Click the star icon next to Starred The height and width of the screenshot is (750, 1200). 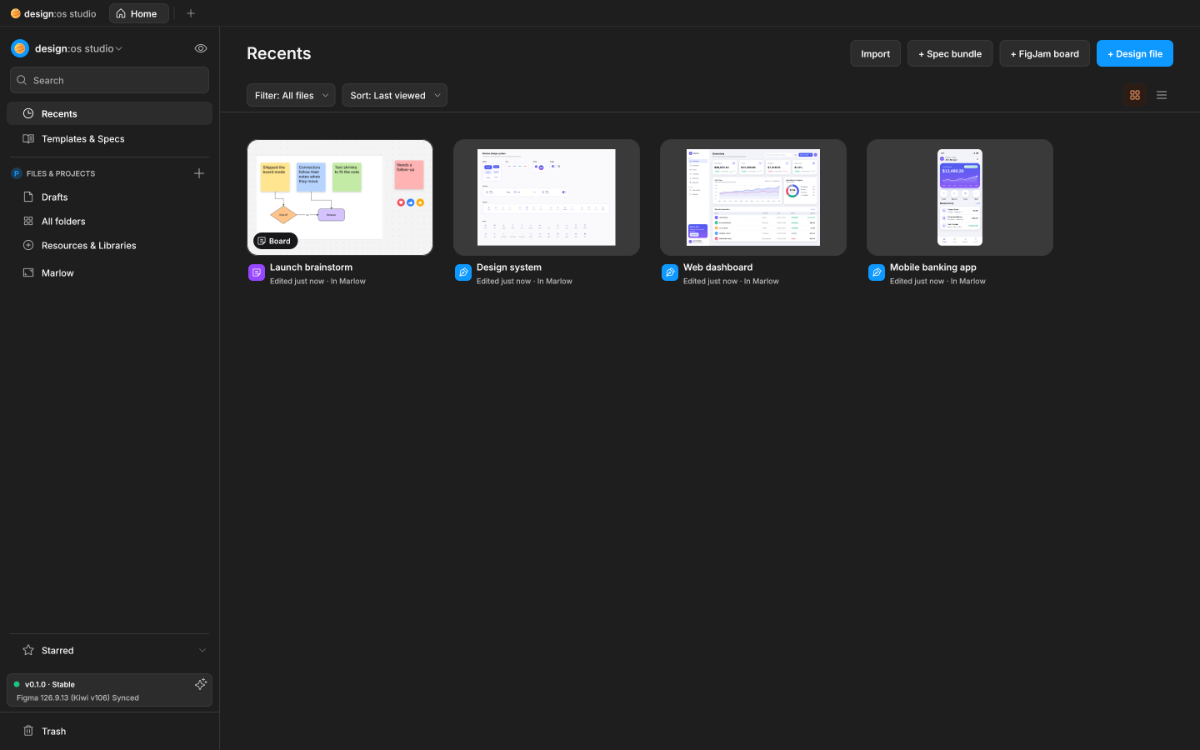(x=28, y=650)
